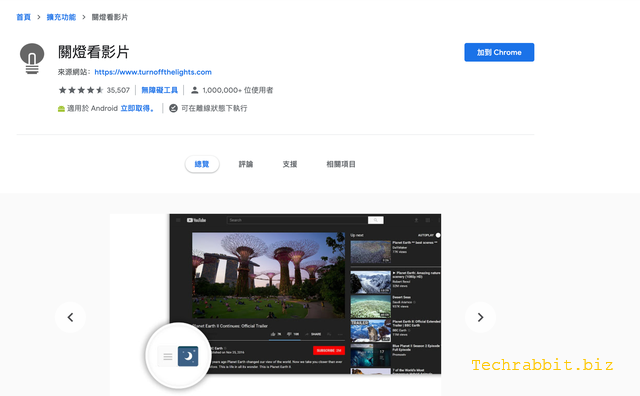Click the green Android icon
640x396 pixels.
click(61, 109)
